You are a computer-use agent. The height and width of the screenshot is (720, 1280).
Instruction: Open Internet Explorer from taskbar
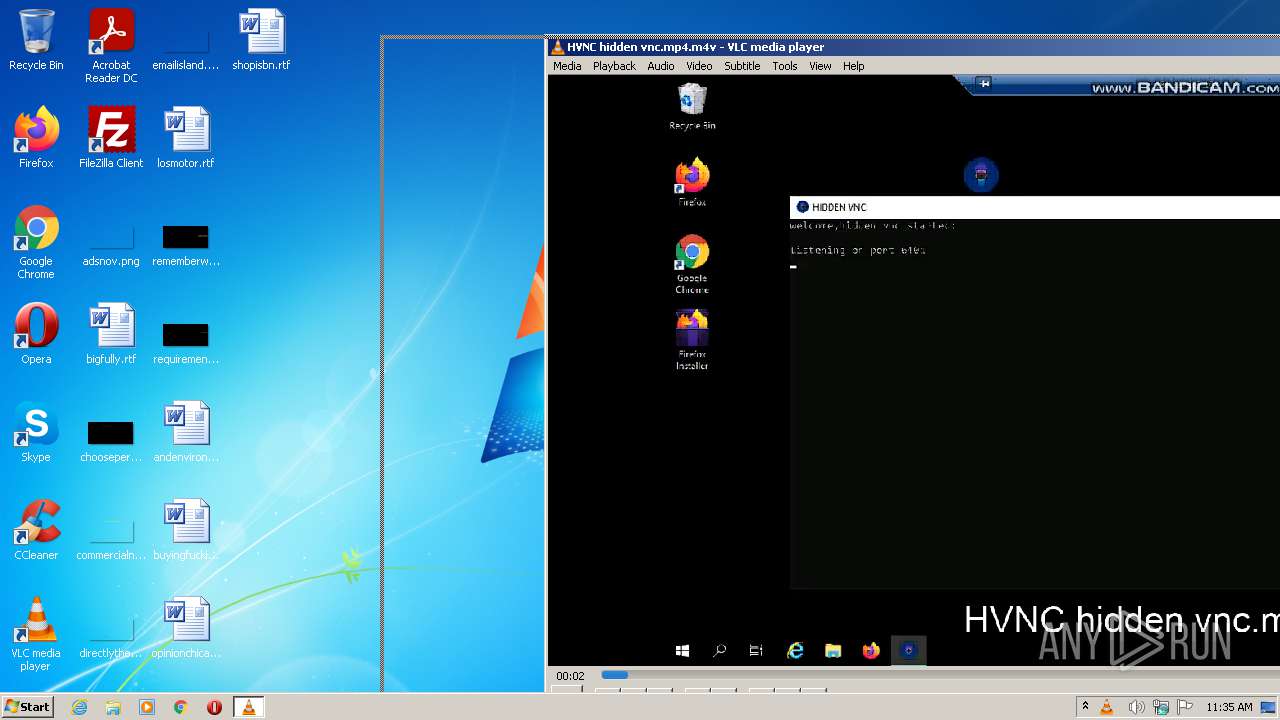[80, 707]
